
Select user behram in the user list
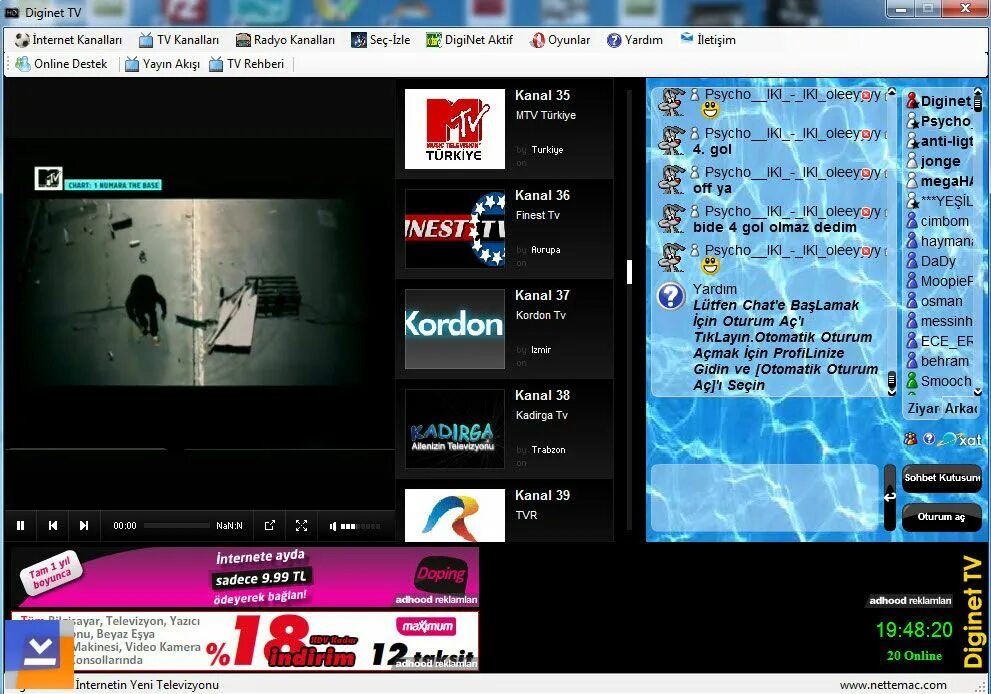940,361
